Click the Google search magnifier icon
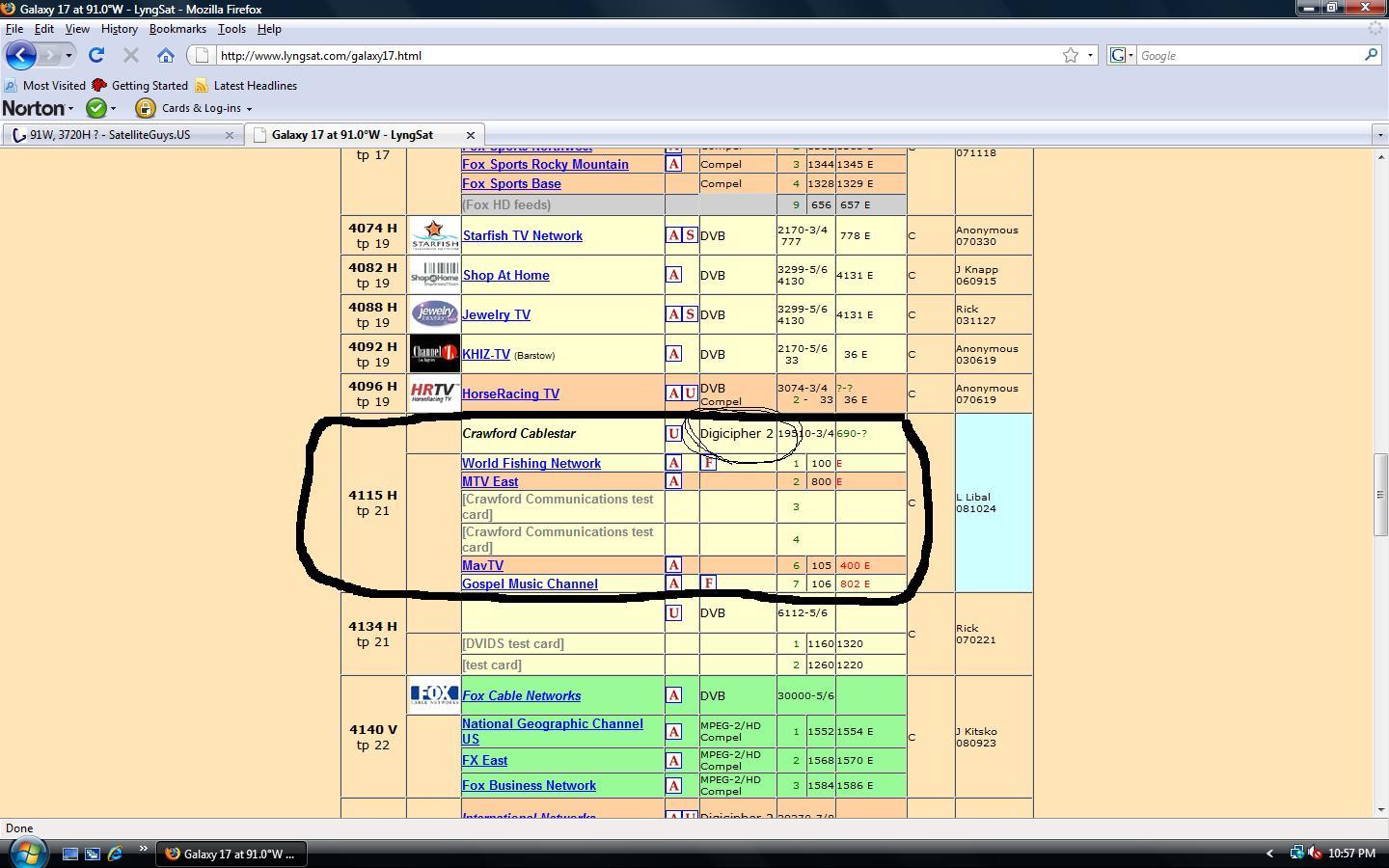Viewport: 1389px width, 868px height. pos(1371,55)
